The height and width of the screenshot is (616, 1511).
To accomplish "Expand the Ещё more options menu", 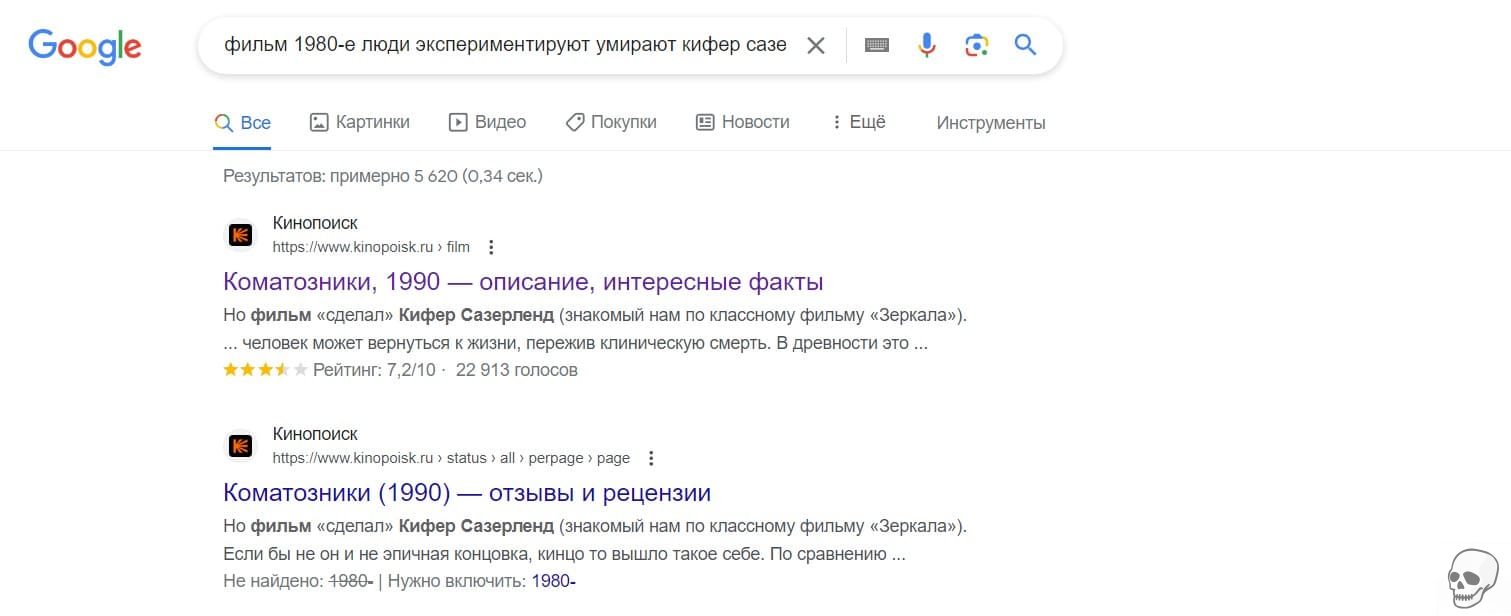I will tap(858, 122).
